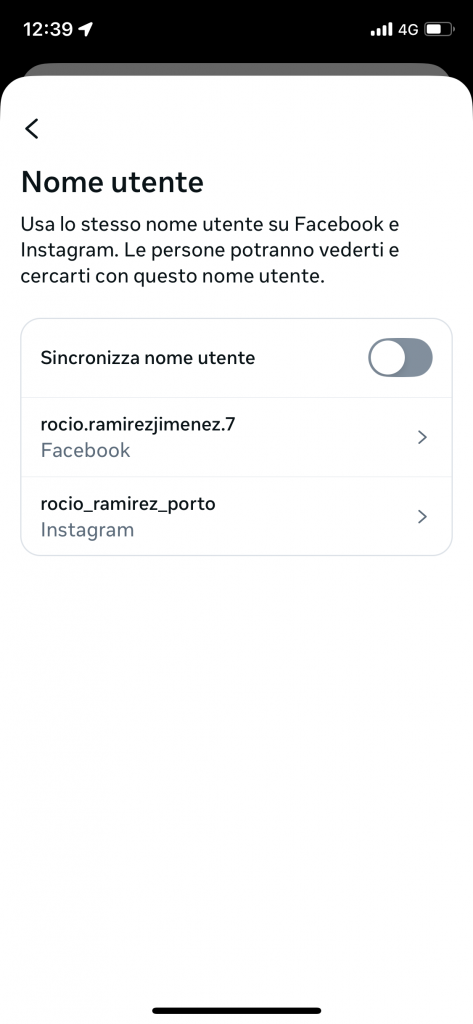The width and height of the screenshot is (473, 1024).
Task: Go back using the left arrow
Action: (x=32, y=129)
